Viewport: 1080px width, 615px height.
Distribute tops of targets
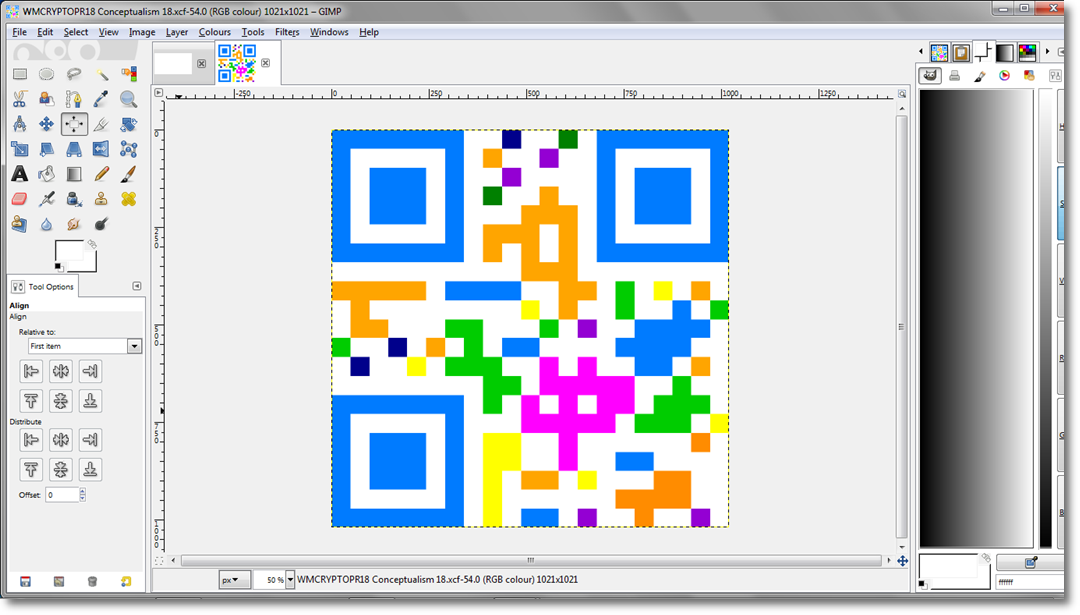[x=31, y=469]
